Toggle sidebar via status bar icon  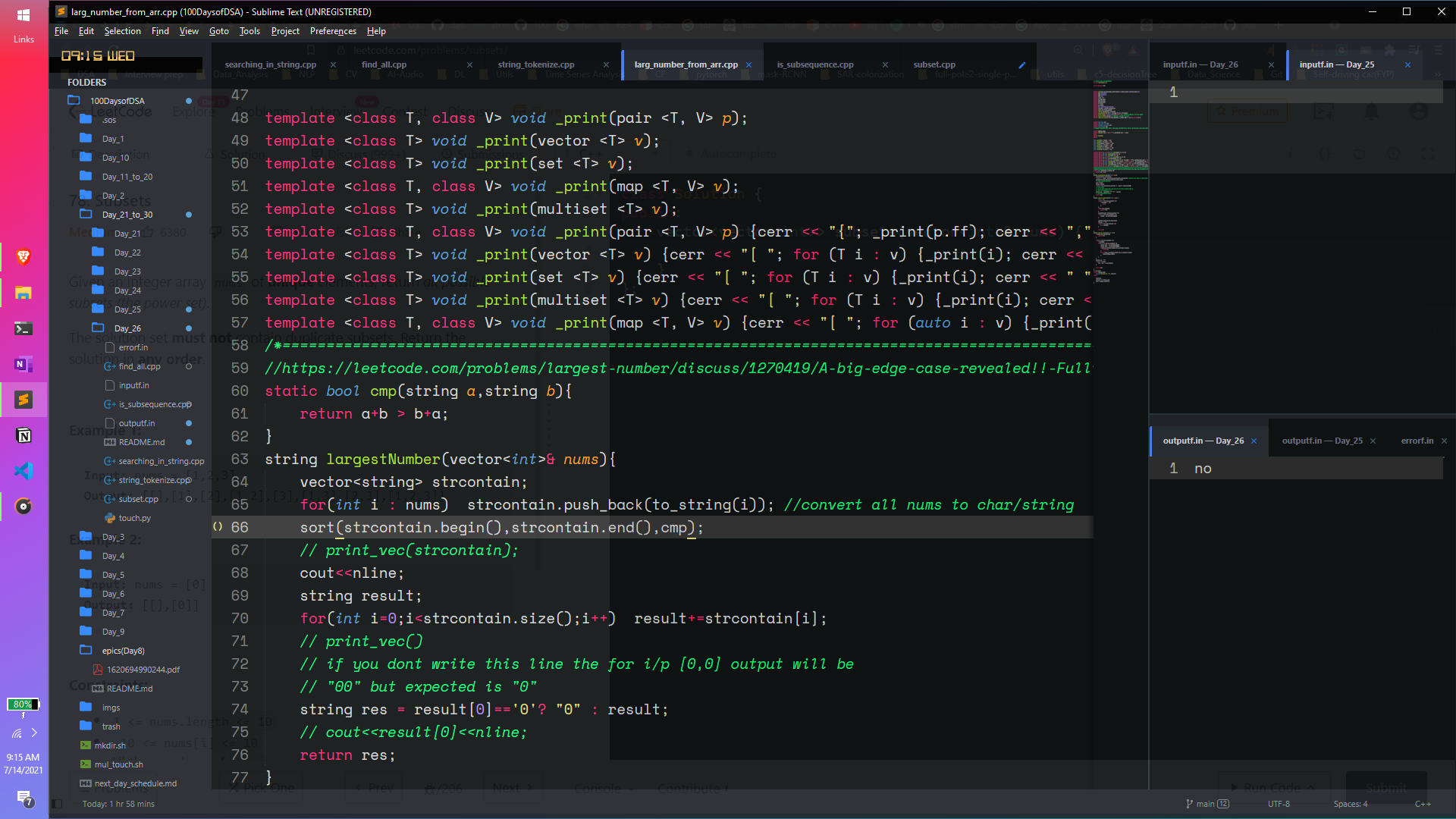click(57, 804)
